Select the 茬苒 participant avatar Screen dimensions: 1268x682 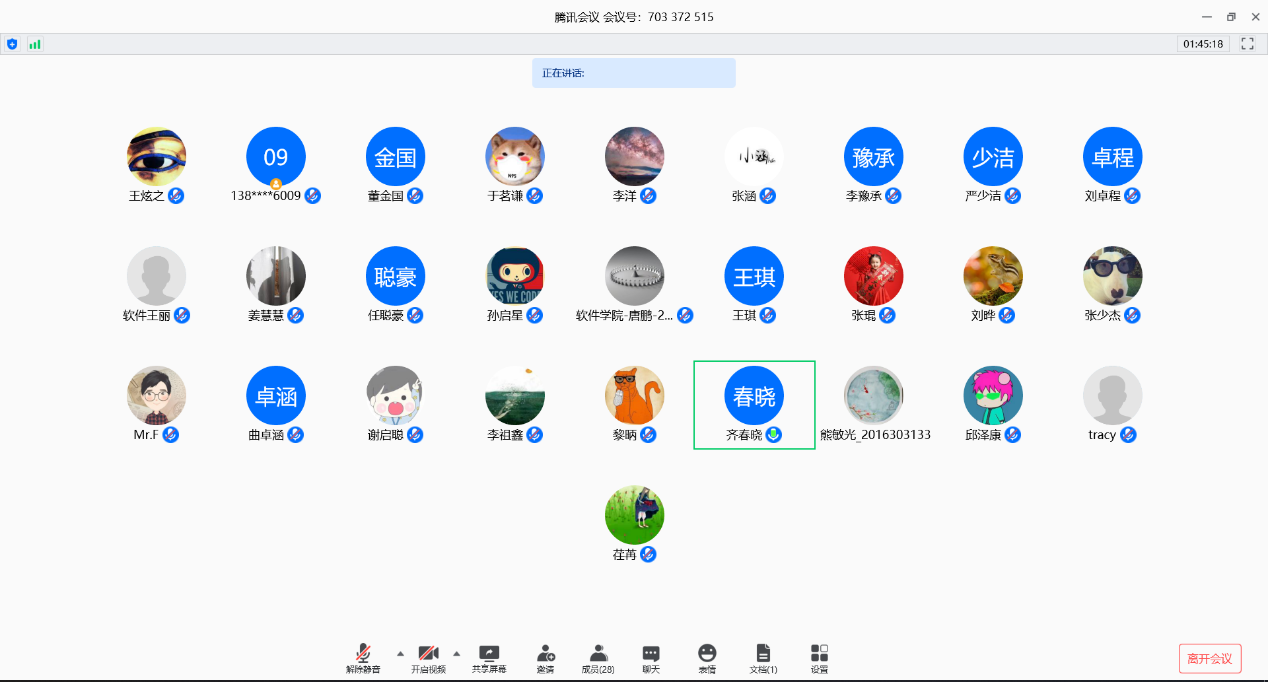click(634, 515)
